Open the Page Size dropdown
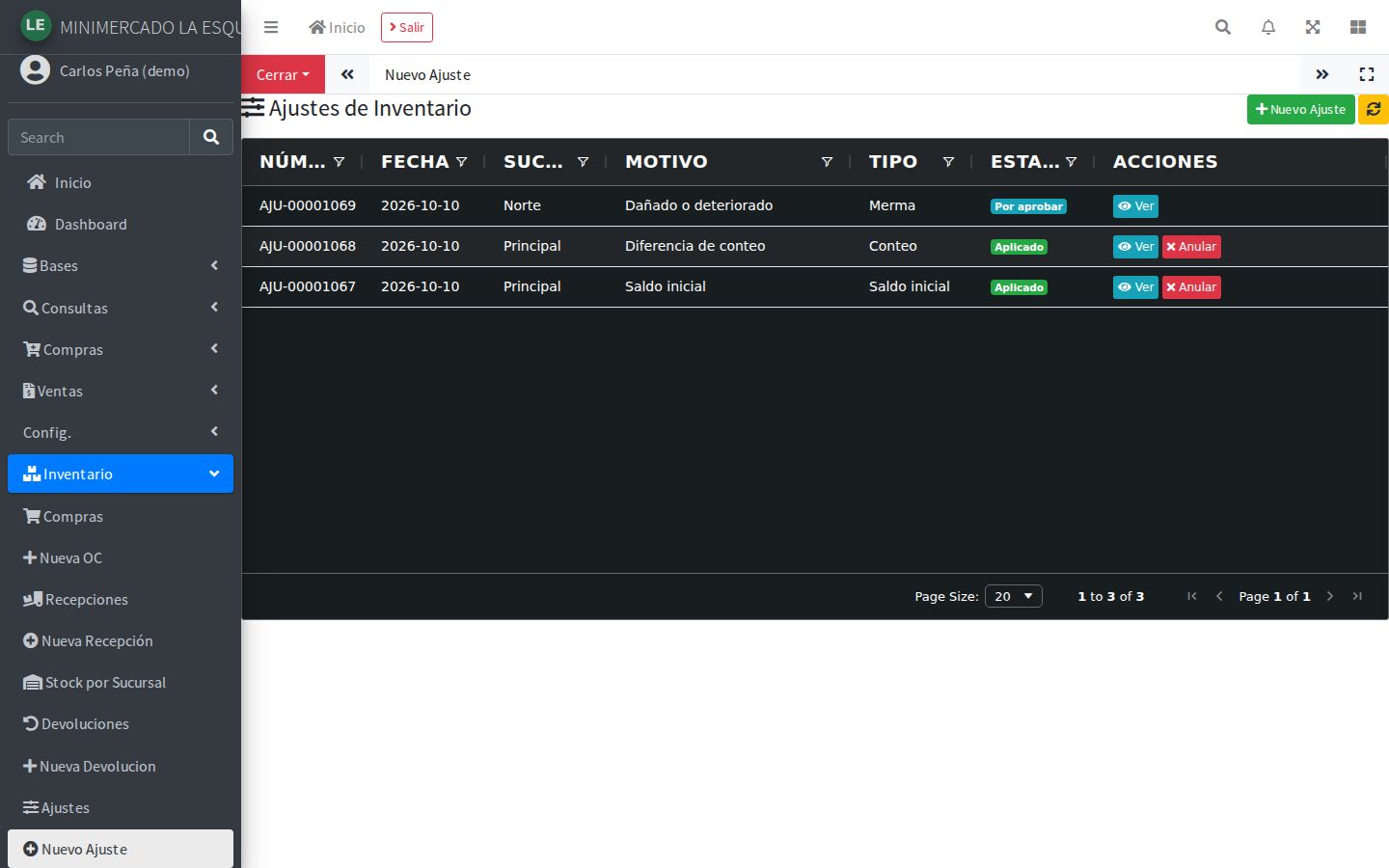This screenshot has height=868, width=1389. tap(1013, 596)
